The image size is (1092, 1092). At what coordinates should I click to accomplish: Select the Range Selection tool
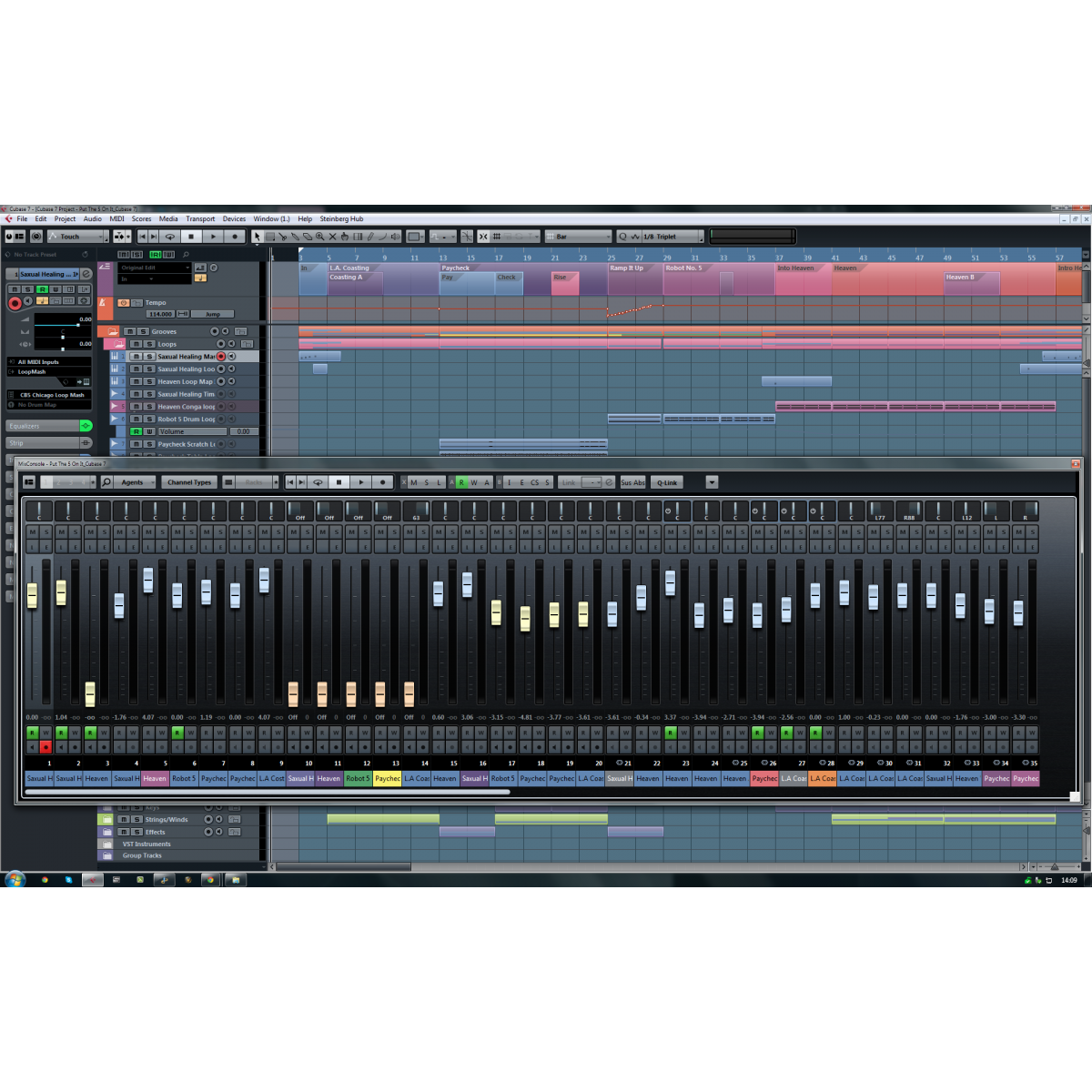coord(270,237)
